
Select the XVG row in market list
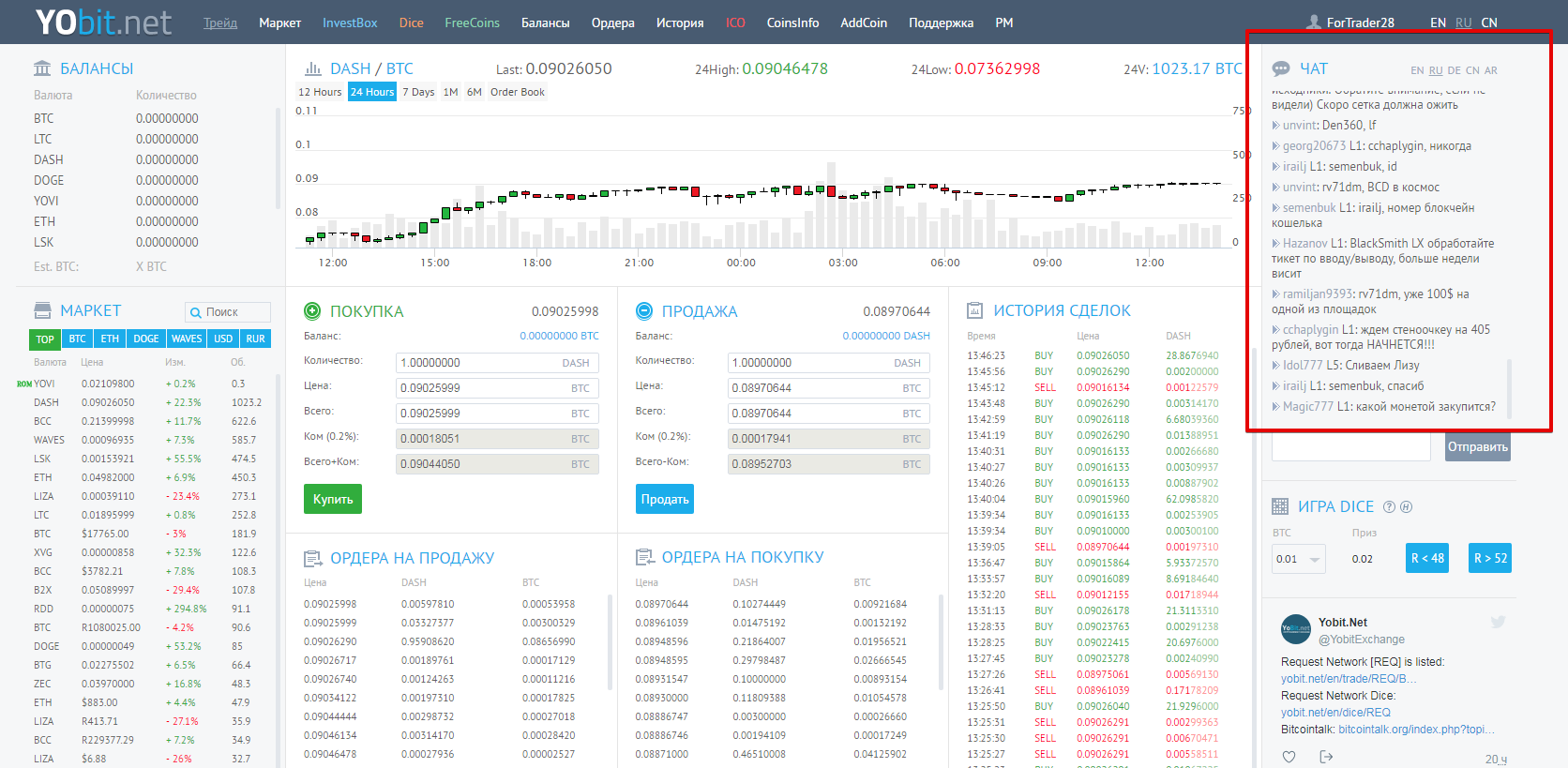point(148,552)
